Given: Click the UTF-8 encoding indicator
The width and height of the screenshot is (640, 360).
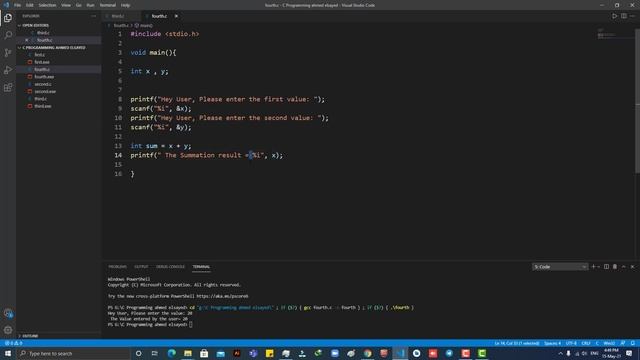Looking at the screenshot, I should coord(571,343).
